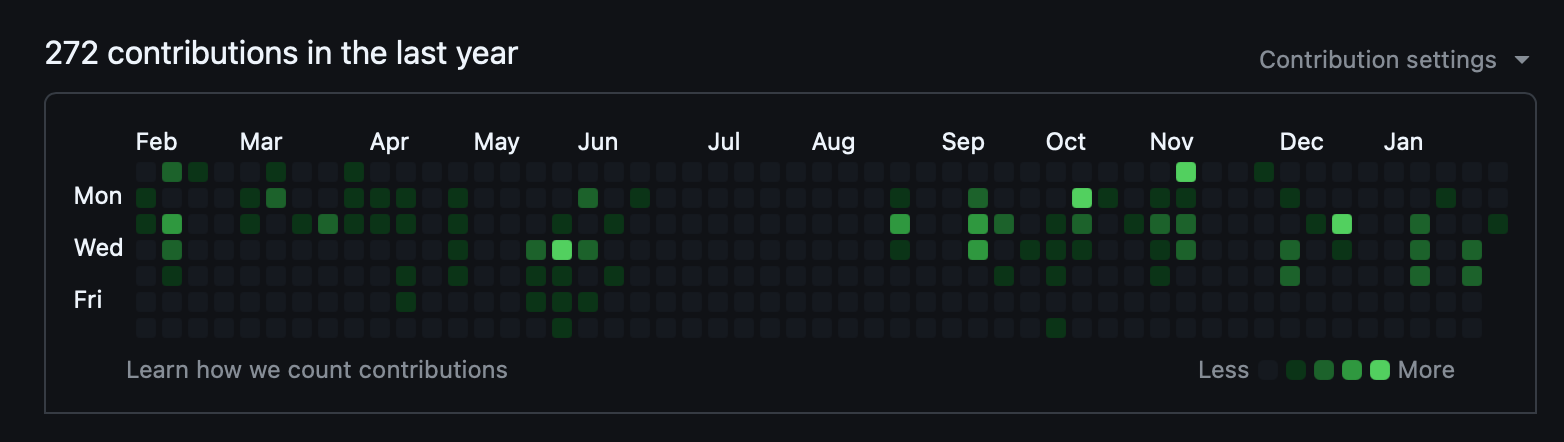The width and height of the screenshot is (1564, 442).
Task: Select the green Saturday cell in late May
Action: [562, 328]
